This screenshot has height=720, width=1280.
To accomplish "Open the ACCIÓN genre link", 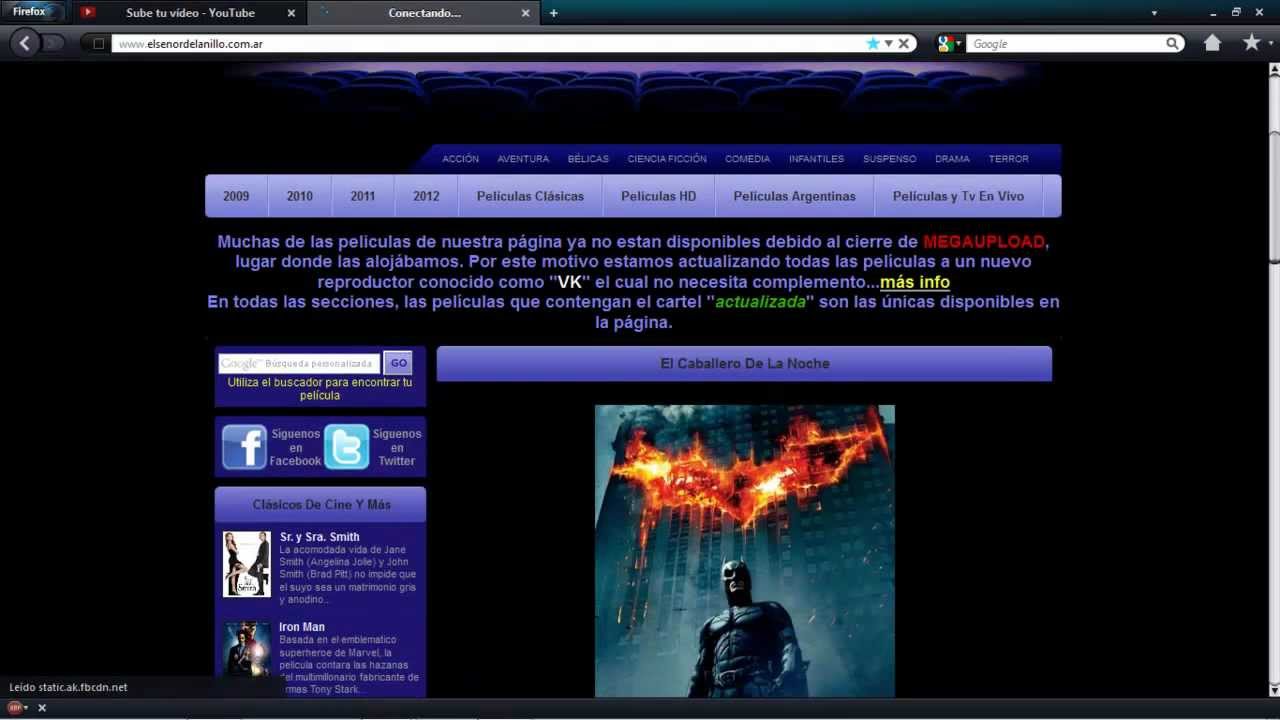I will pos(461,159).
